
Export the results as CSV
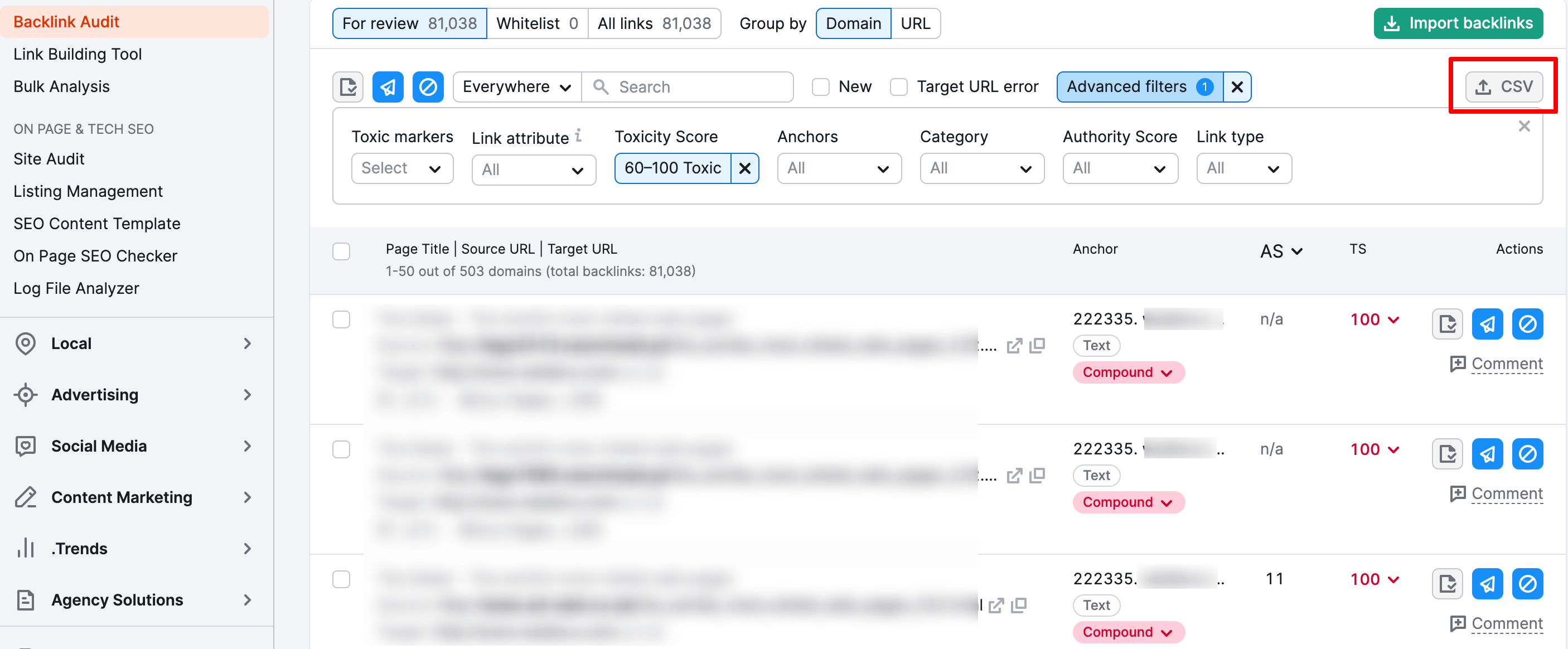[1502, 86]
